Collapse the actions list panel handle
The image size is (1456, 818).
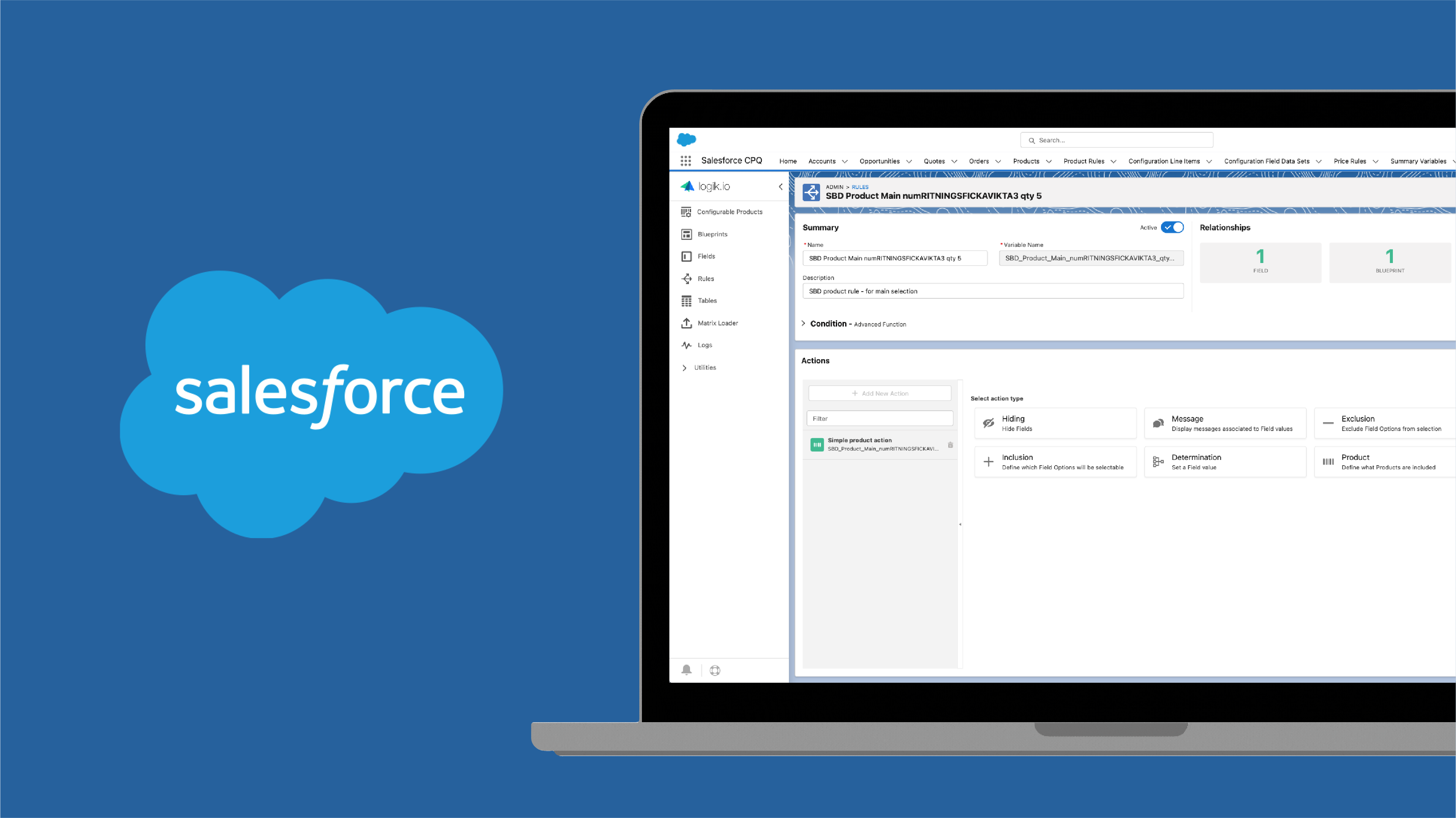click(960, 525)
